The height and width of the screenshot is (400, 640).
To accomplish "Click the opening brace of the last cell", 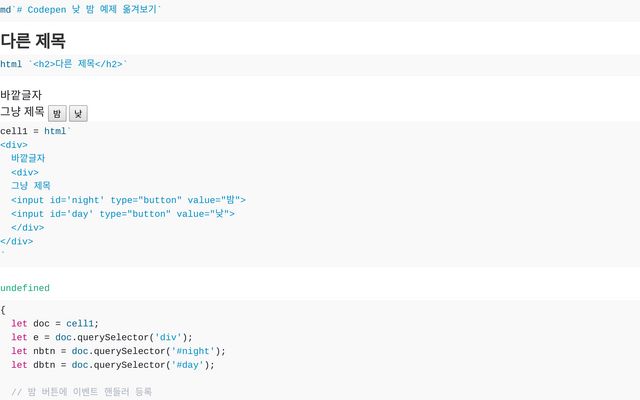I will pos(3,310).
